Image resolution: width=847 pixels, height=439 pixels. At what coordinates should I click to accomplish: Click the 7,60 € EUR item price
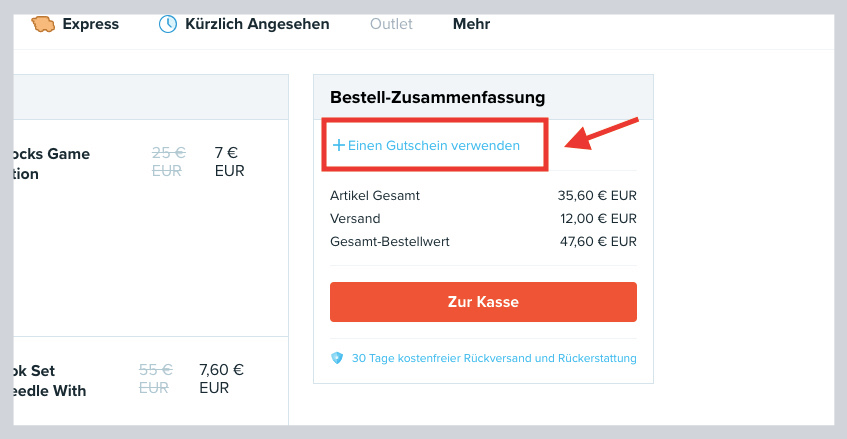coord(221,378)
